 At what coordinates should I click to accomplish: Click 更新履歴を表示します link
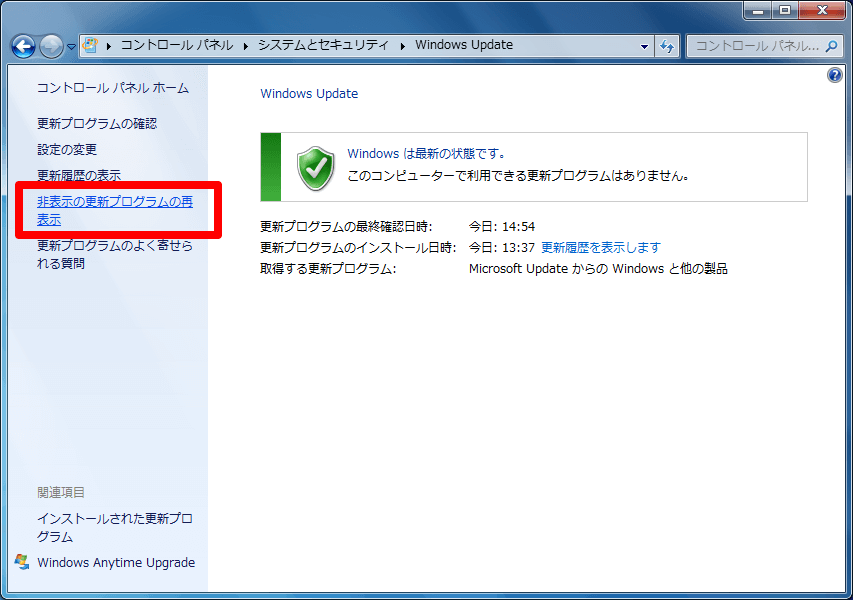point(601,248)
